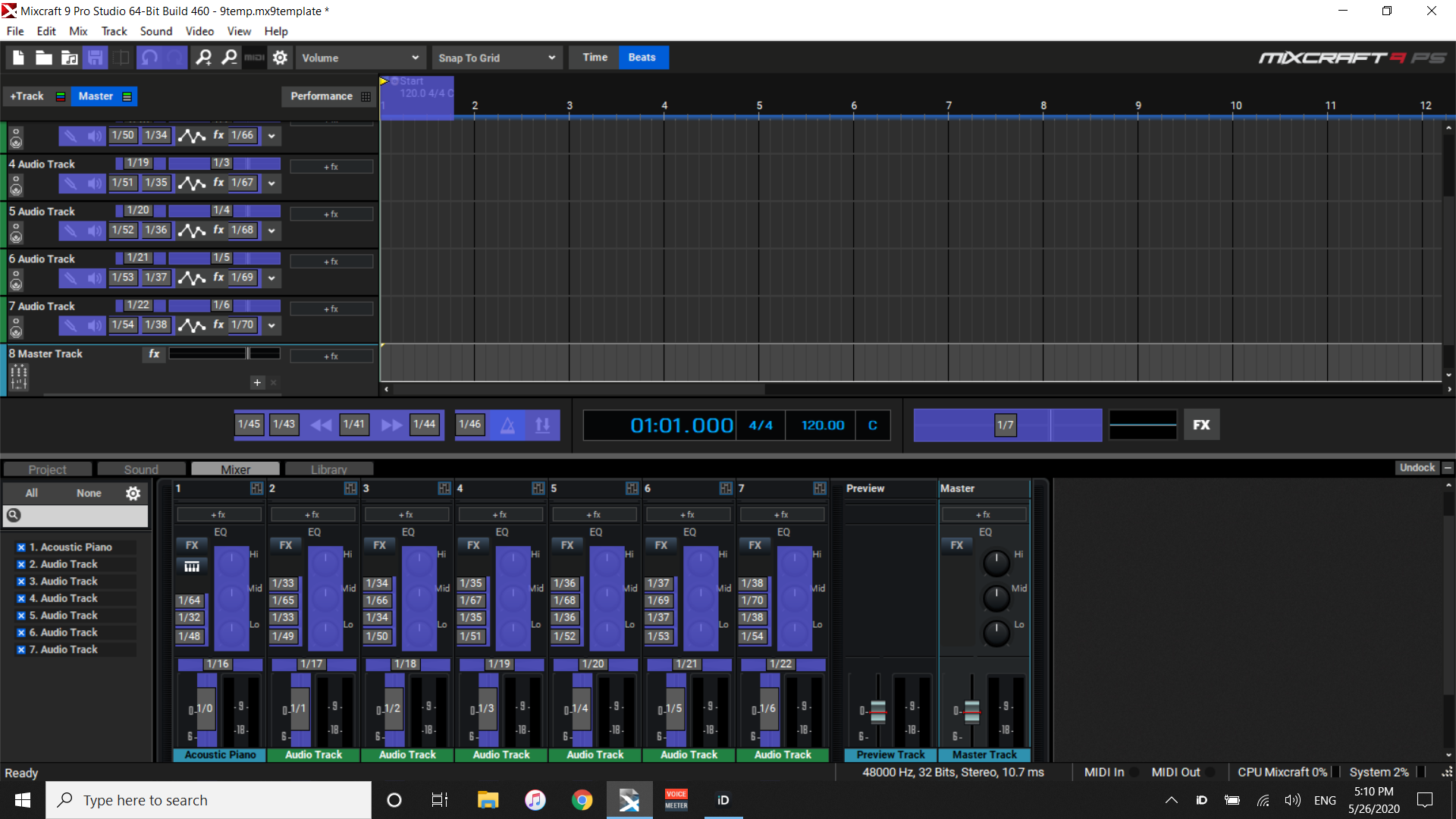Click fx icon on 5 Audio Track
1456x819 pixels.
click(218, 230)
